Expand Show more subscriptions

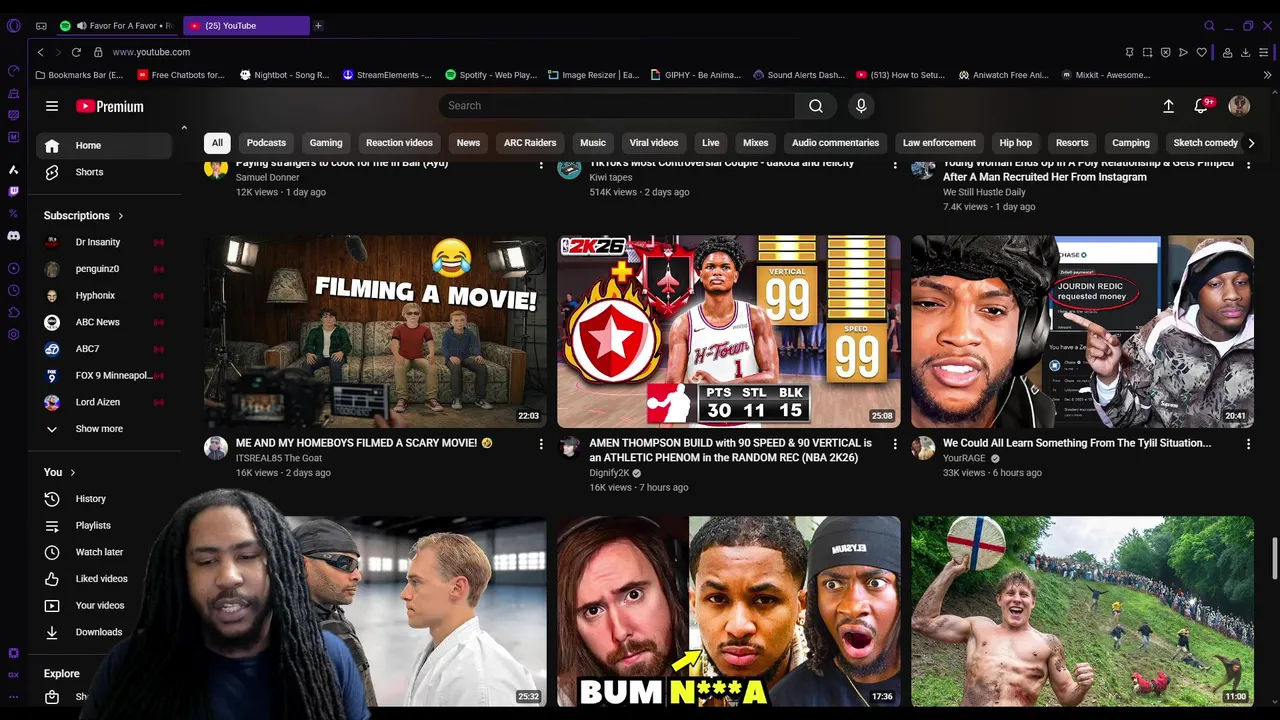(x=99, y=429)
